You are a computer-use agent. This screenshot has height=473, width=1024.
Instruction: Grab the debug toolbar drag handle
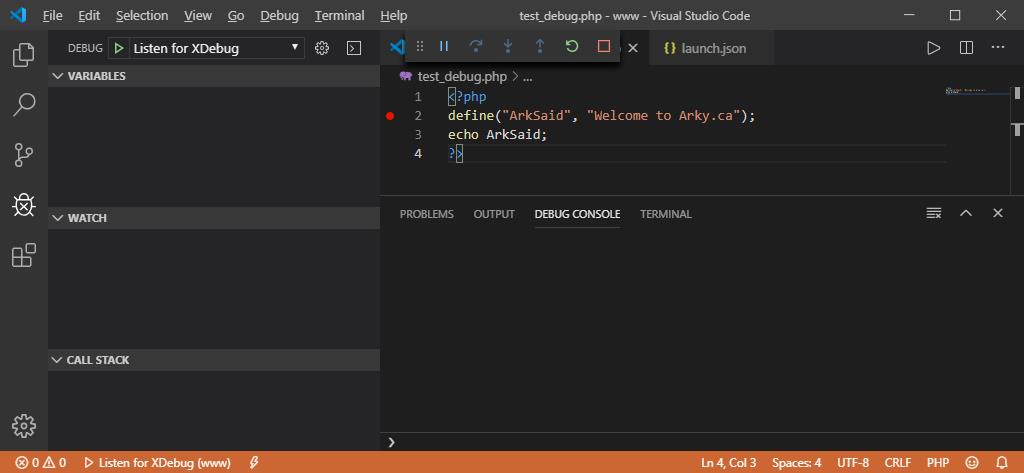(x=420, y=46)
